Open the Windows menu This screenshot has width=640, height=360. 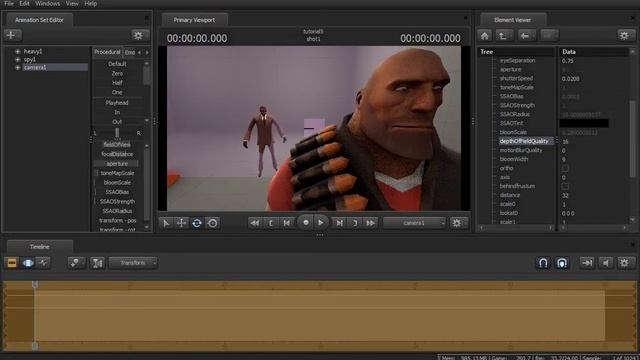point(47,4)
